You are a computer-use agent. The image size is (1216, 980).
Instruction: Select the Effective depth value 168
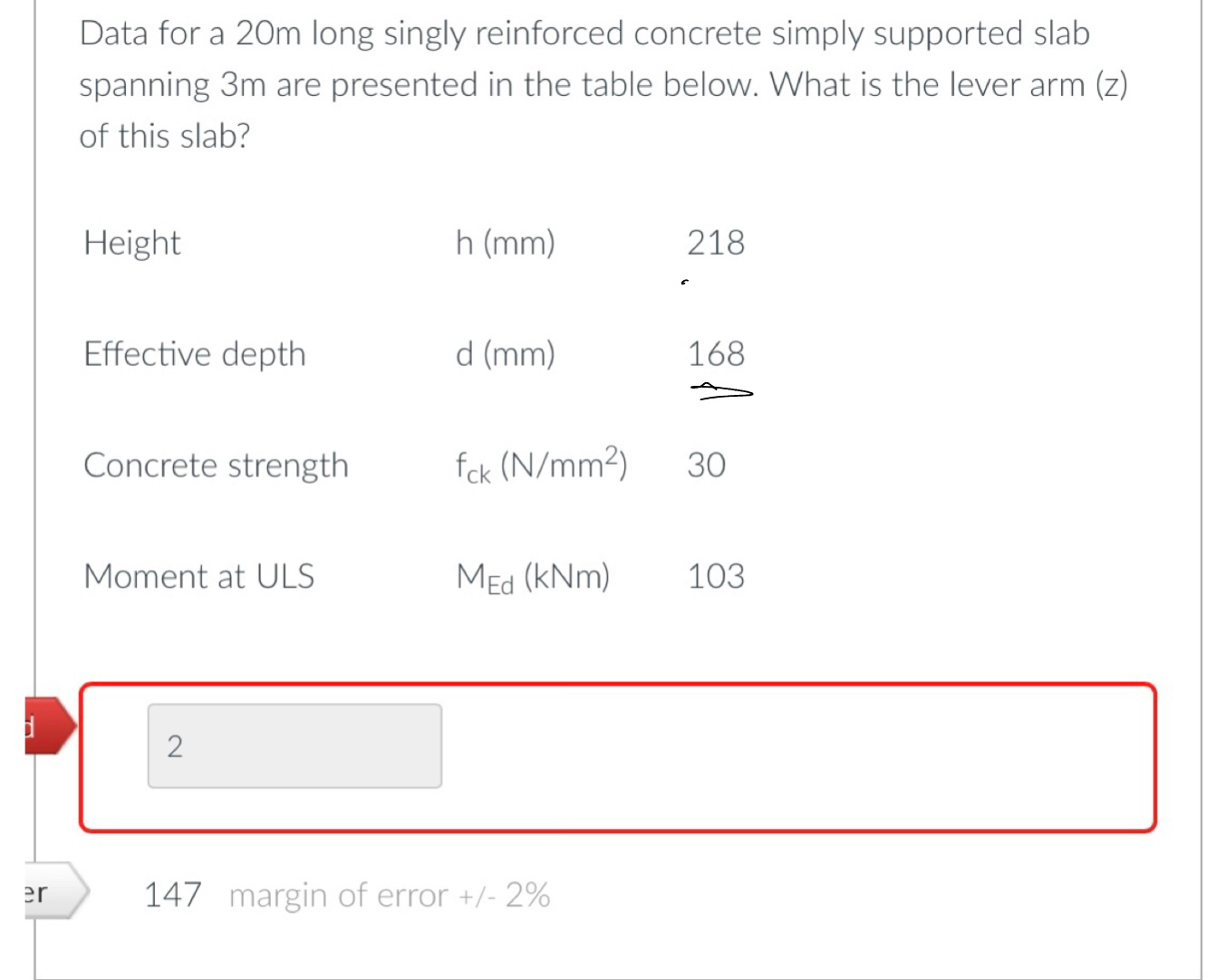click(716, 353)
